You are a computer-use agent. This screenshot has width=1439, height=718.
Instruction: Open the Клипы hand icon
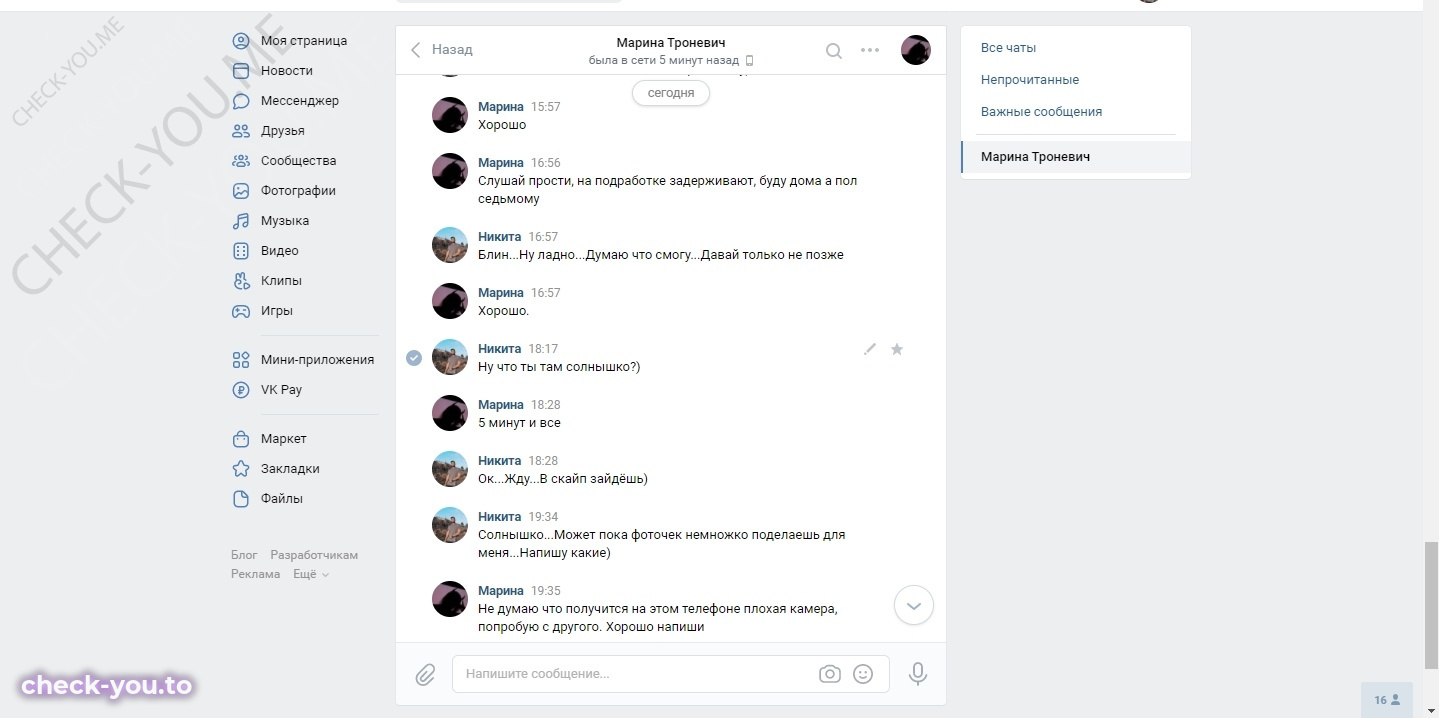(241, 281)
